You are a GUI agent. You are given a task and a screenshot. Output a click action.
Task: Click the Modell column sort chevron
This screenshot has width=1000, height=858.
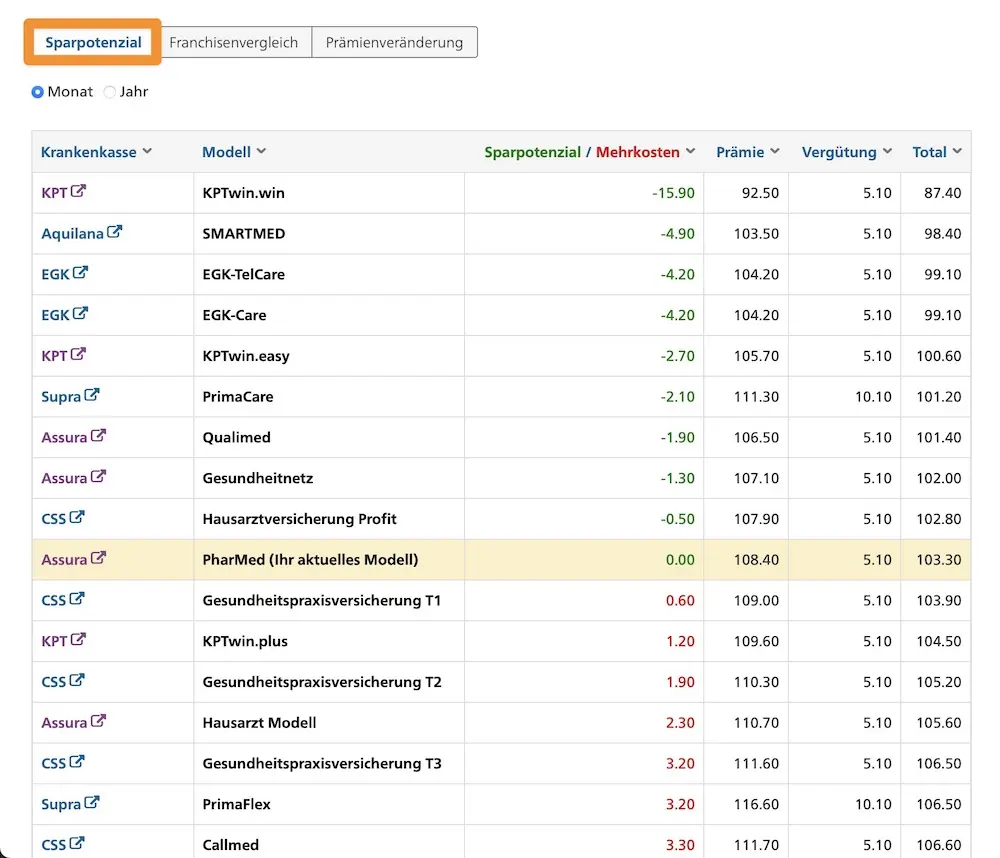[x=261, y=151]
